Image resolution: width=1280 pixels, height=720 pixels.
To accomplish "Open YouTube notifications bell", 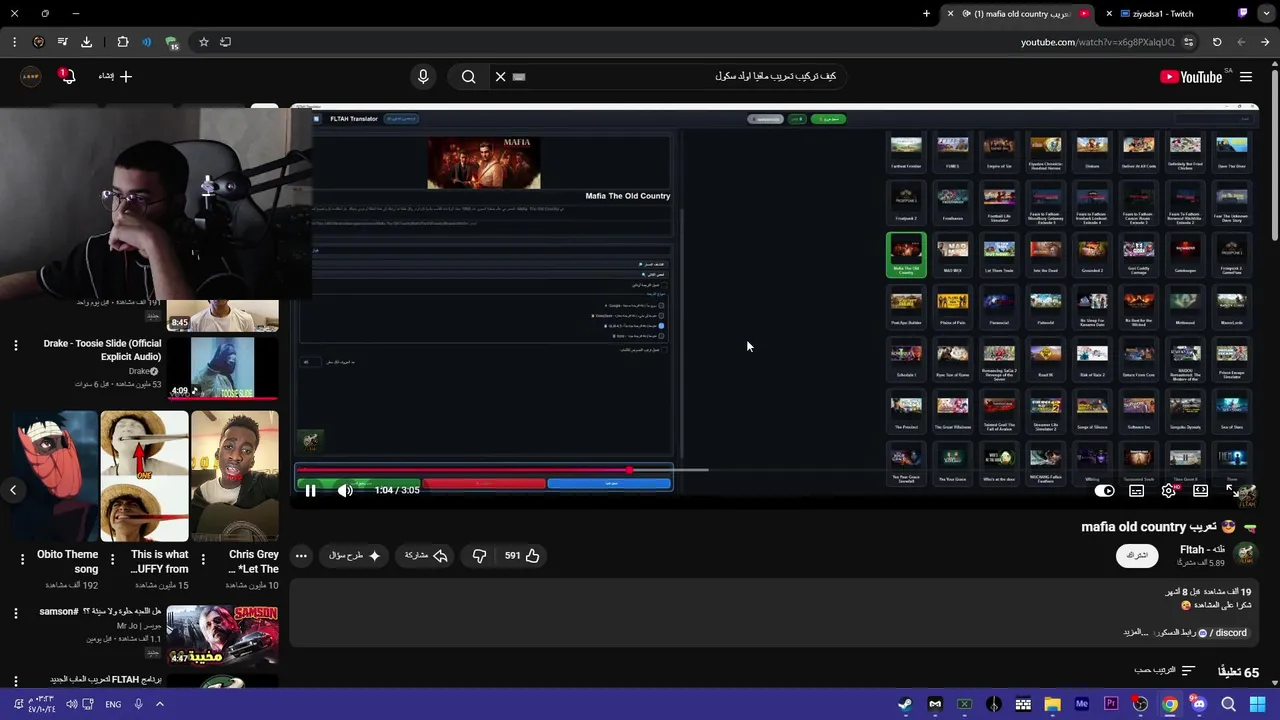I will (x=67, y=76).
